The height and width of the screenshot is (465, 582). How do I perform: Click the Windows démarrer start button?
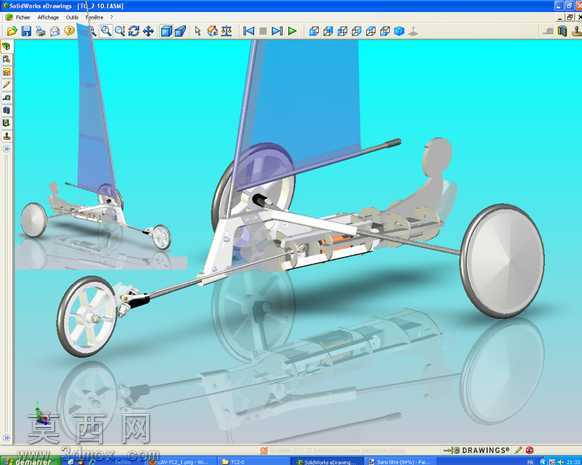(x=30, y=461)
